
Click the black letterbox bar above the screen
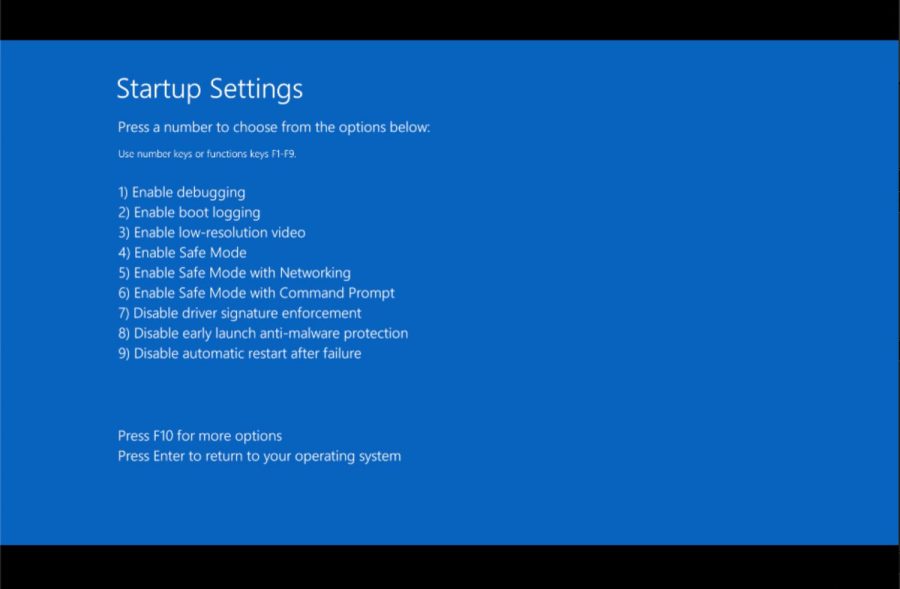point(450,19)
